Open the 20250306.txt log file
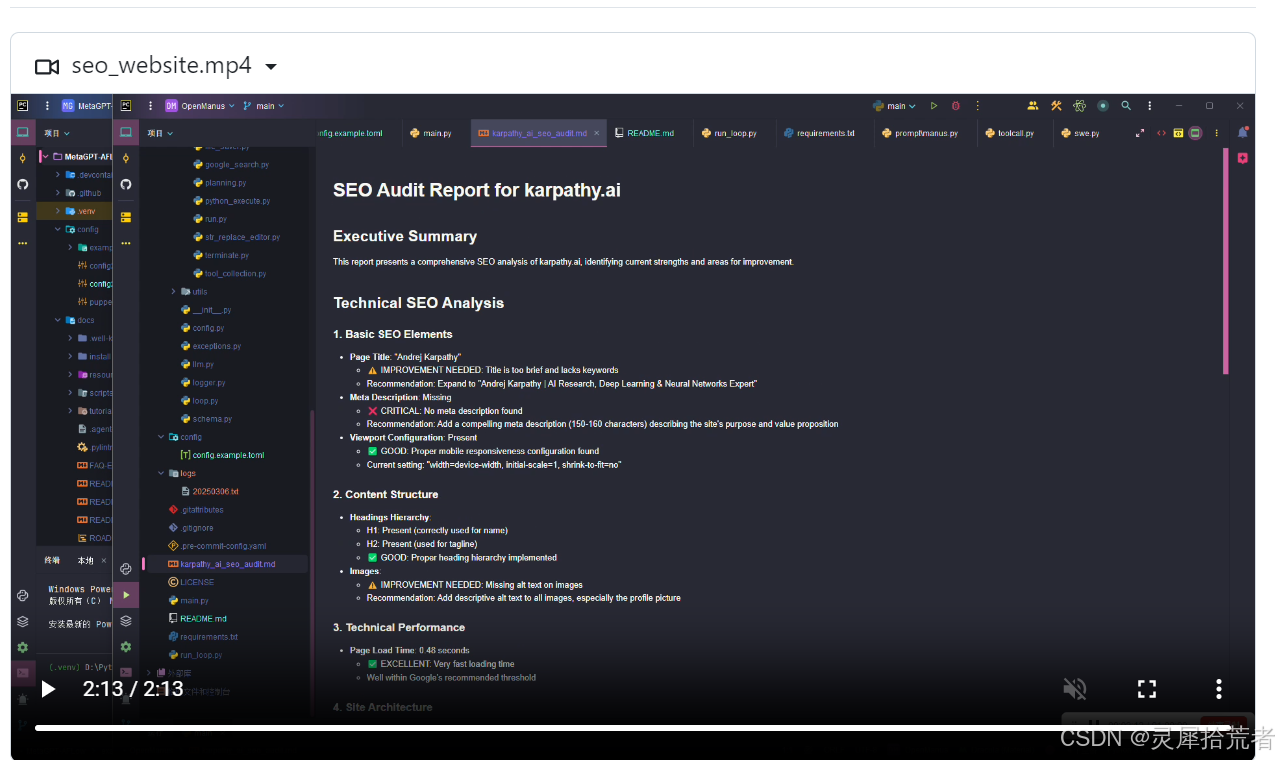Screen dimensions: 1279x760 [x=210, y=492]
